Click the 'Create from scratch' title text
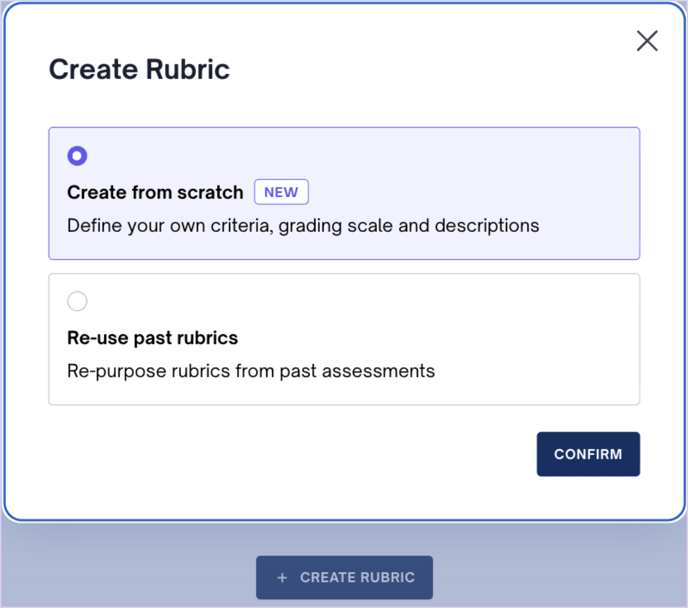Viewport: 688px width, 608px height. pos(155,192)
